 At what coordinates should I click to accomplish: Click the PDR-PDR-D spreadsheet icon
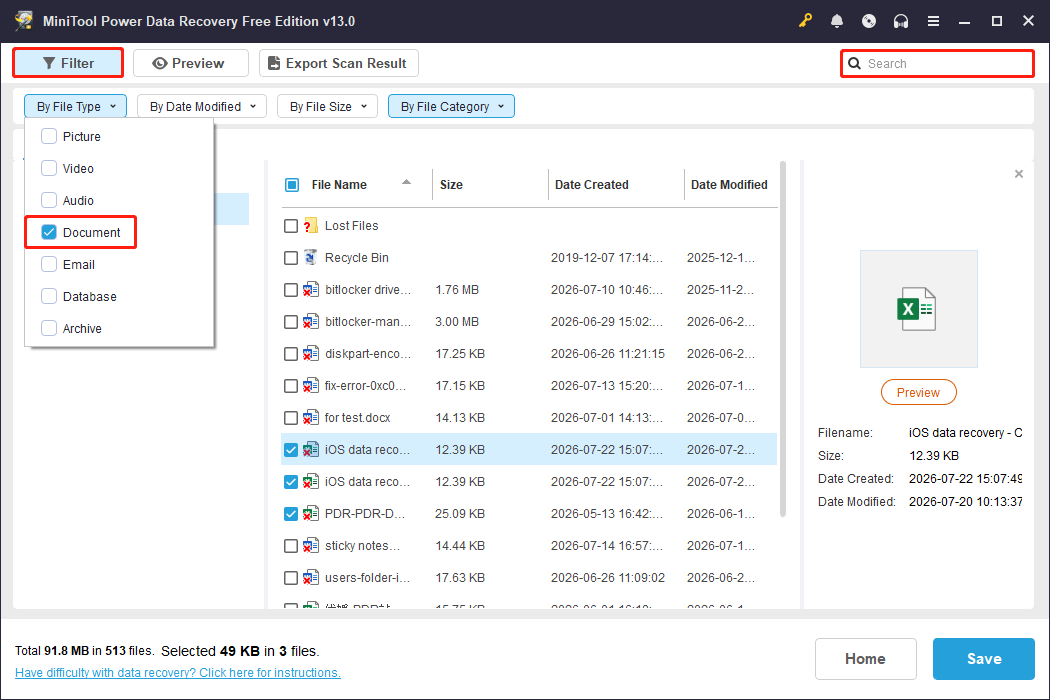coord(310,514)
